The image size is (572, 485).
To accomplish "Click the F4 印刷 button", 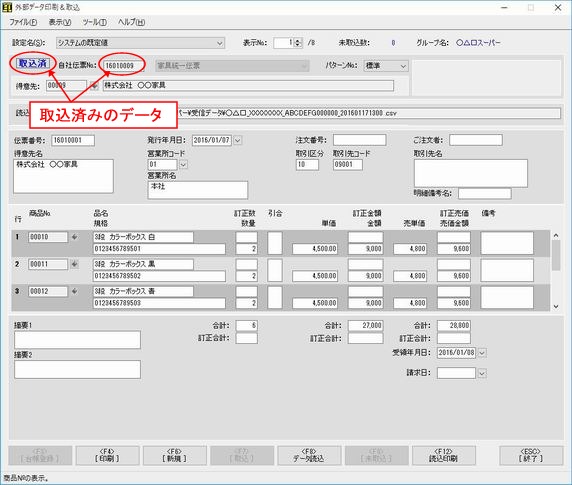I will click(108, 455).
